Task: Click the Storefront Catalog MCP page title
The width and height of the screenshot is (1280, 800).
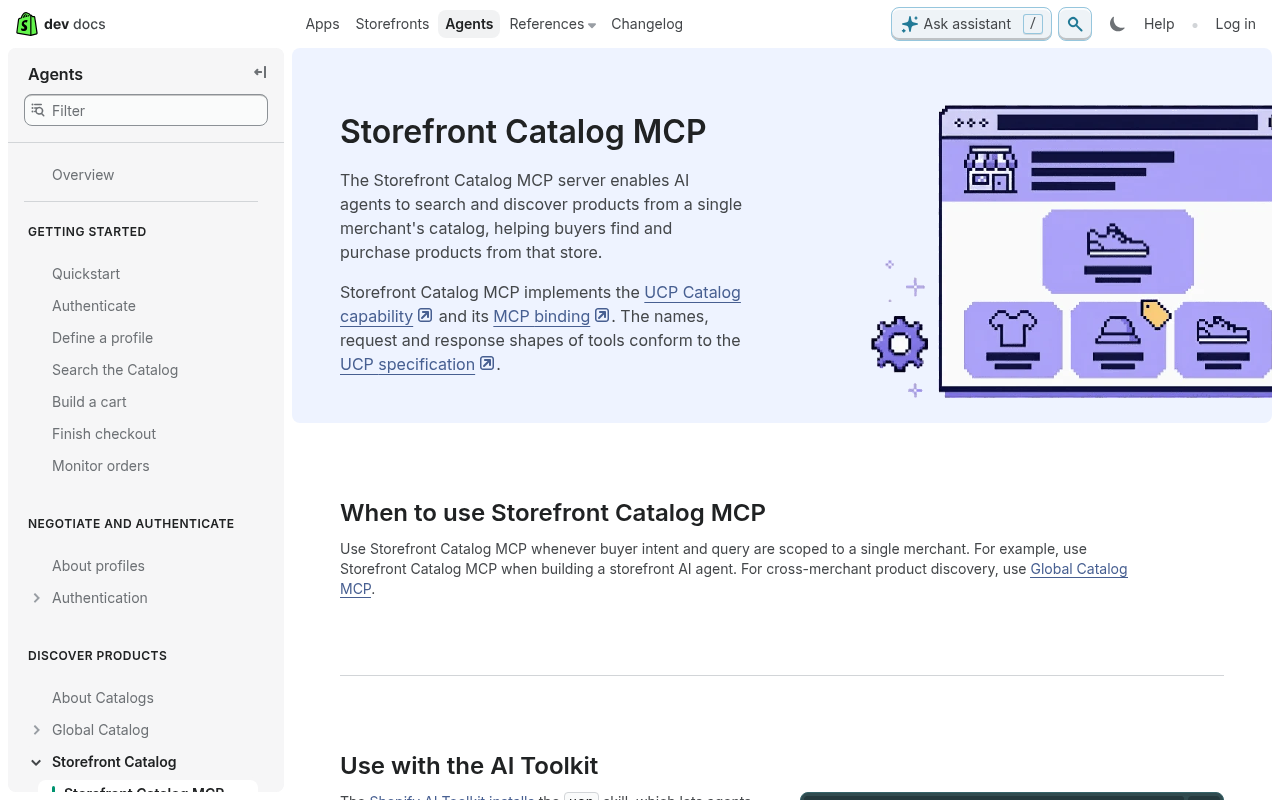Action: click(523, 131)
